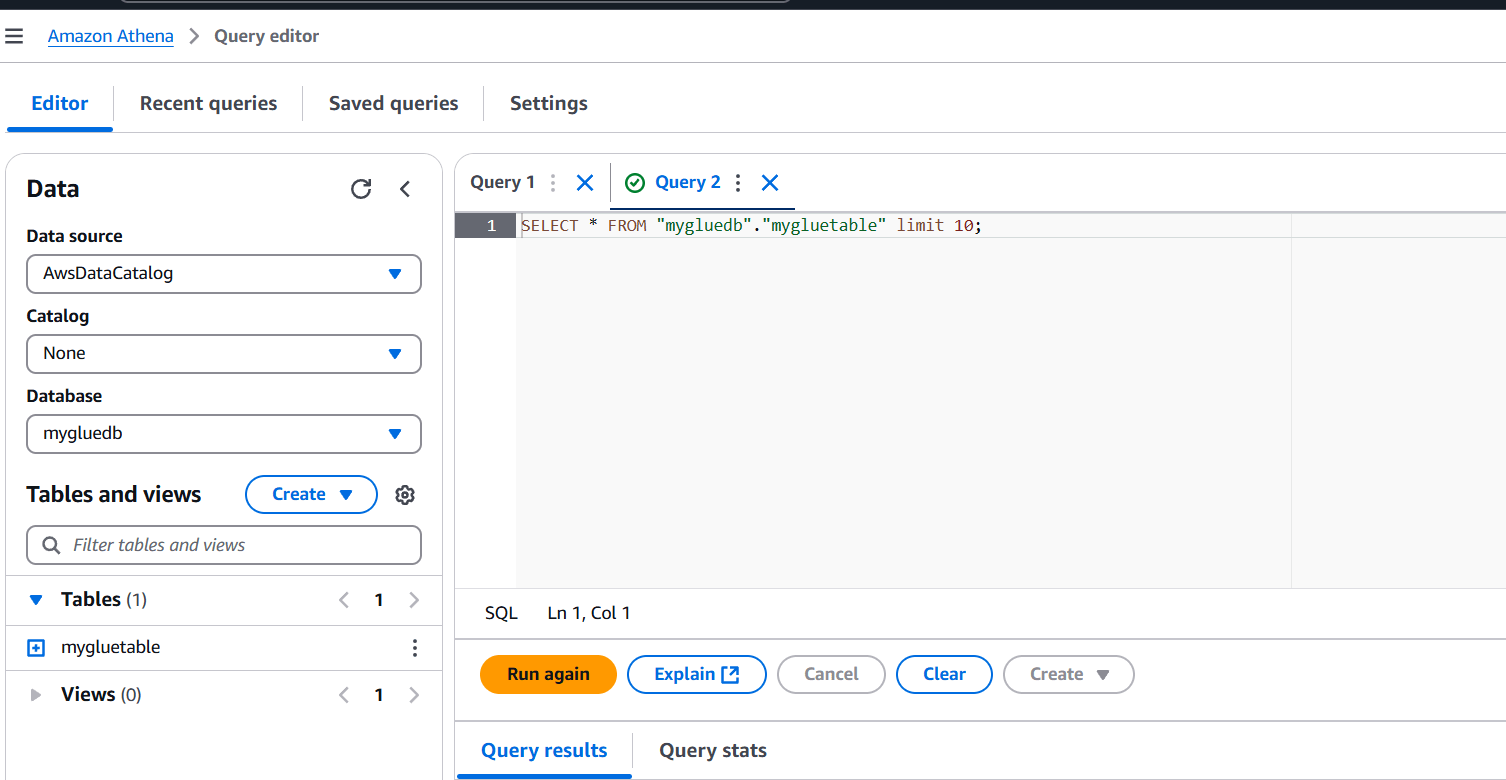Open the Create dropdown below the editor
This screenshot has width=1506, height=780.
pyautogui.click(x=1069, y=674)
